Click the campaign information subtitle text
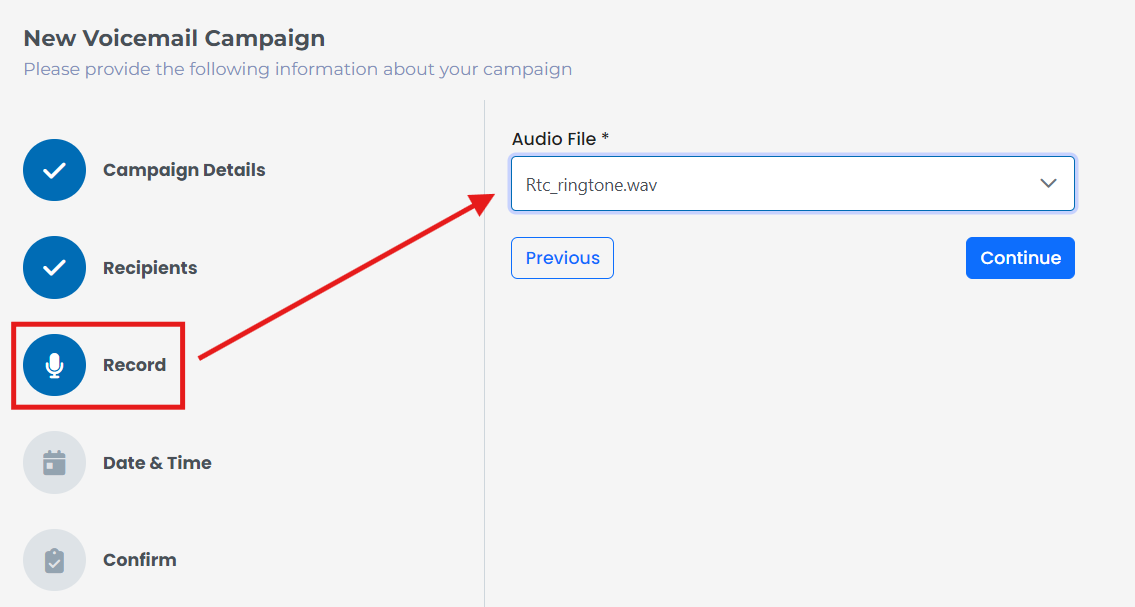Viewport: 1135px width, 607px height. click(x=298, y=69)
